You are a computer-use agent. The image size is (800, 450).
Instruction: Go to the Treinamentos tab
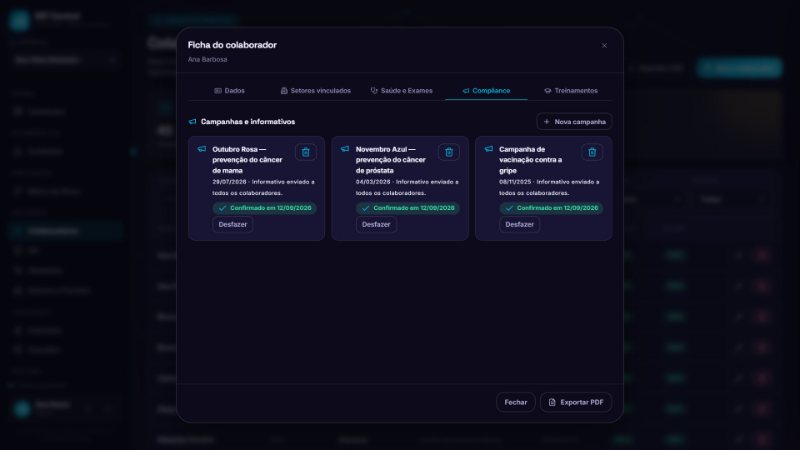tap(571, 90)
